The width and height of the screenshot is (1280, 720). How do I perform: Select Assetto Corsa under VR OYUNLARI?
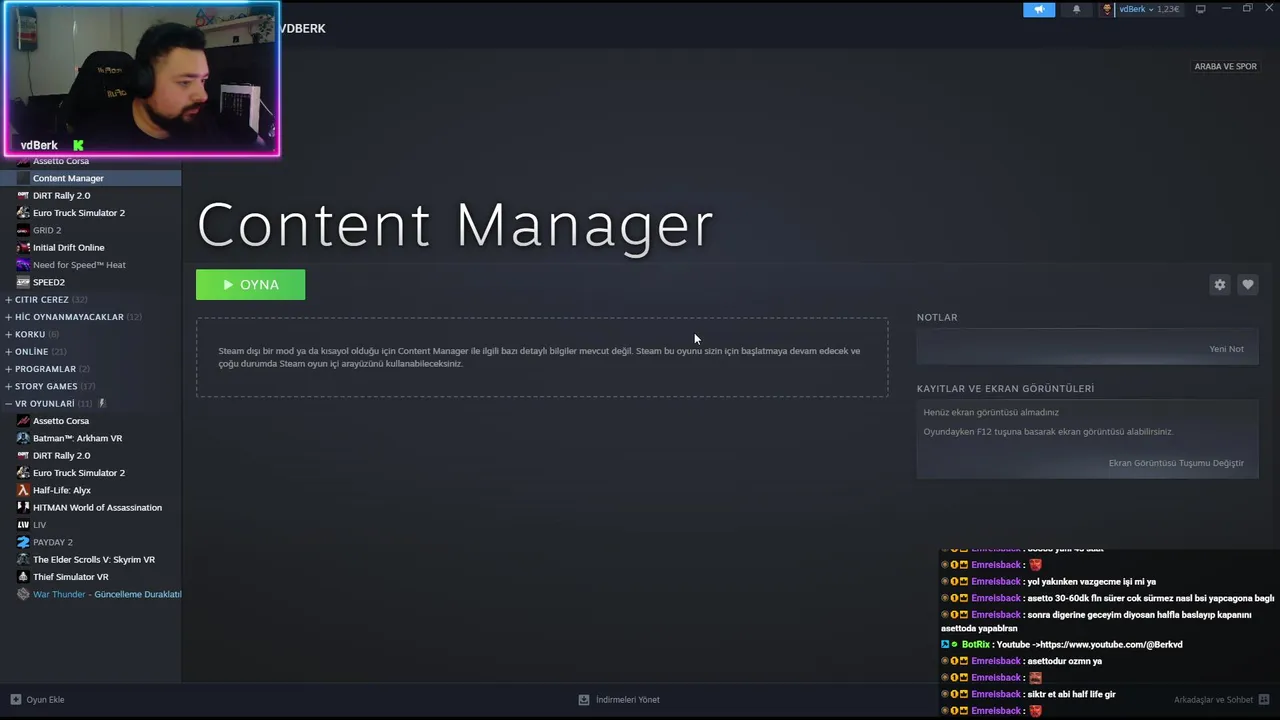[60, 421]
